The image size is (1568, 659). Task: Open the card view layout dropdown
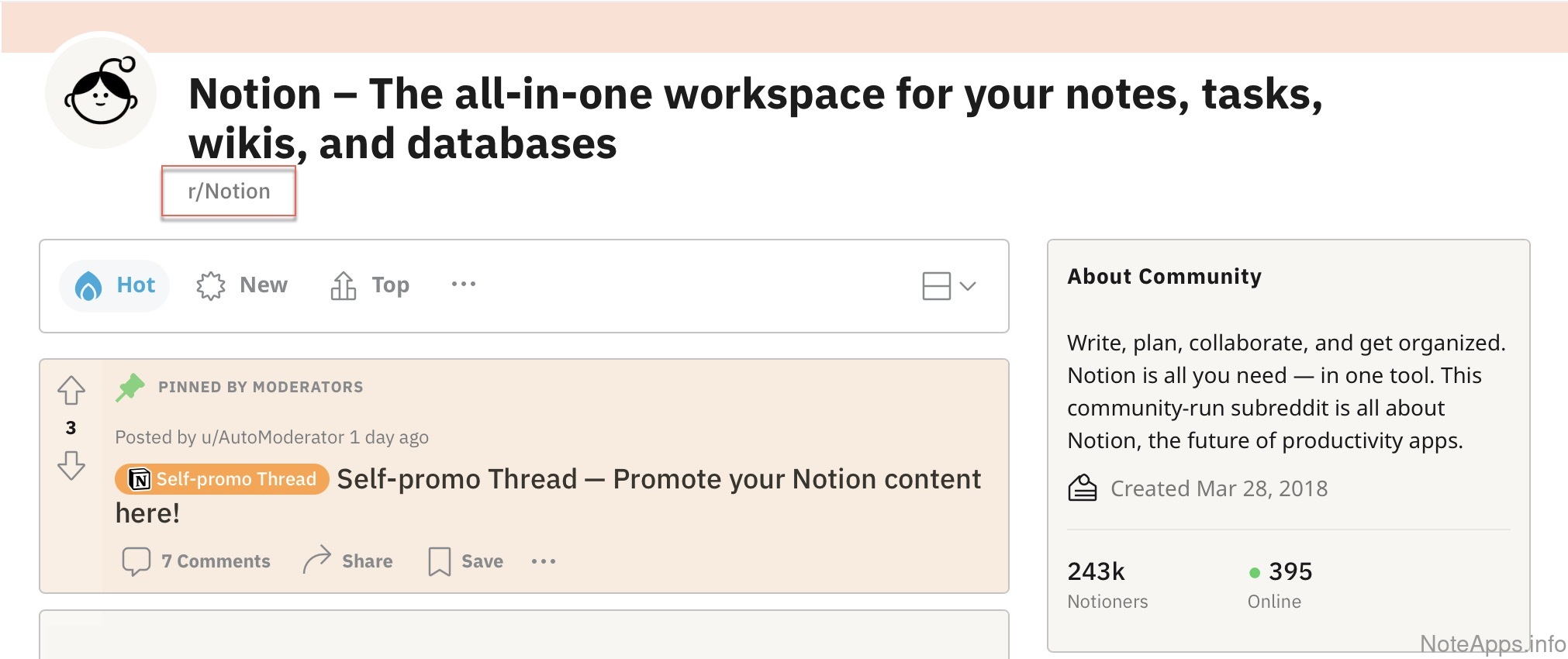pos(948,286)
